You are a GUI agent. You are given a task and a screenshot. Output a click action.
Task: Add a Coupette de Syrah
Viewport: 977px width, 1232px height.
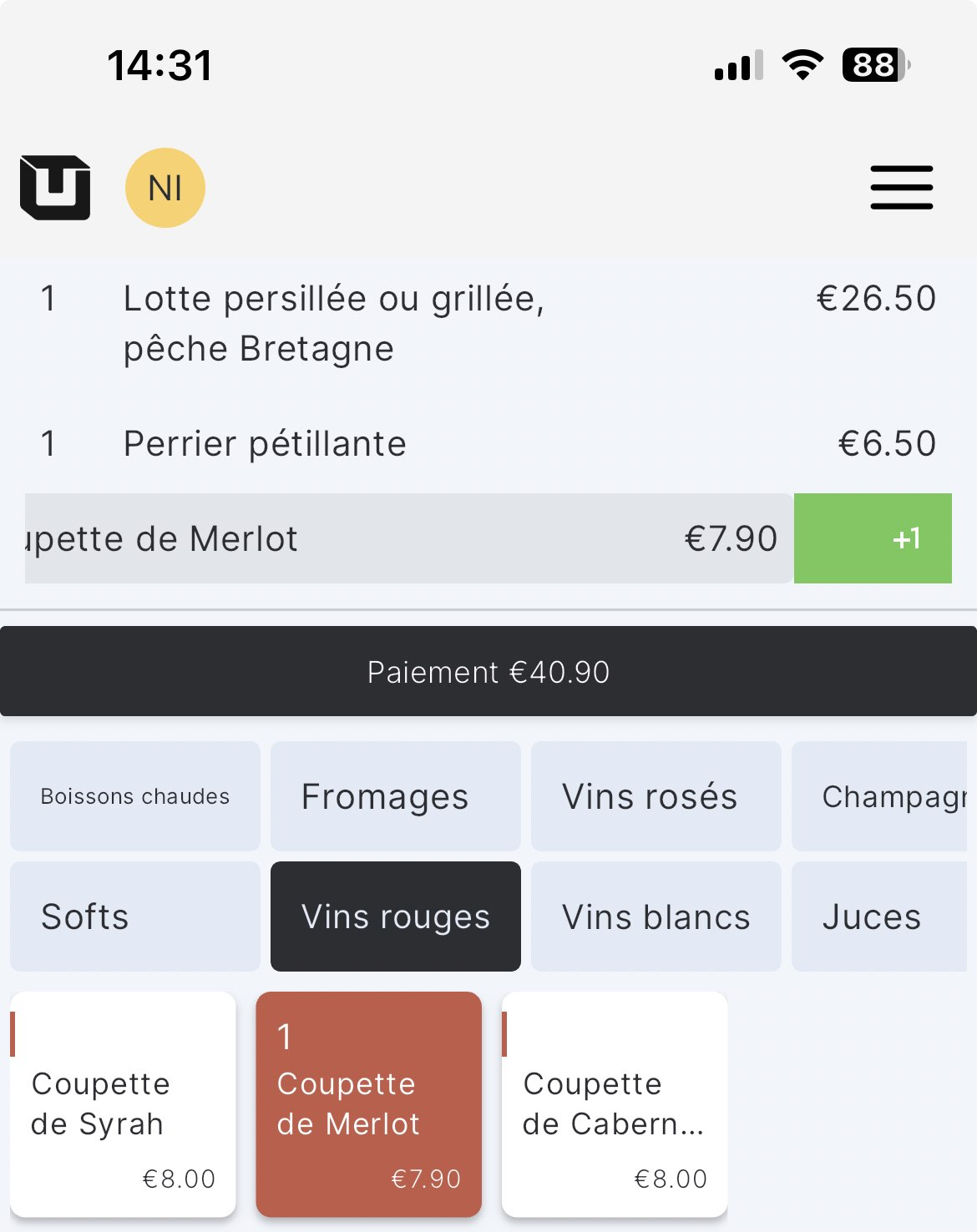click(123, 1104)
